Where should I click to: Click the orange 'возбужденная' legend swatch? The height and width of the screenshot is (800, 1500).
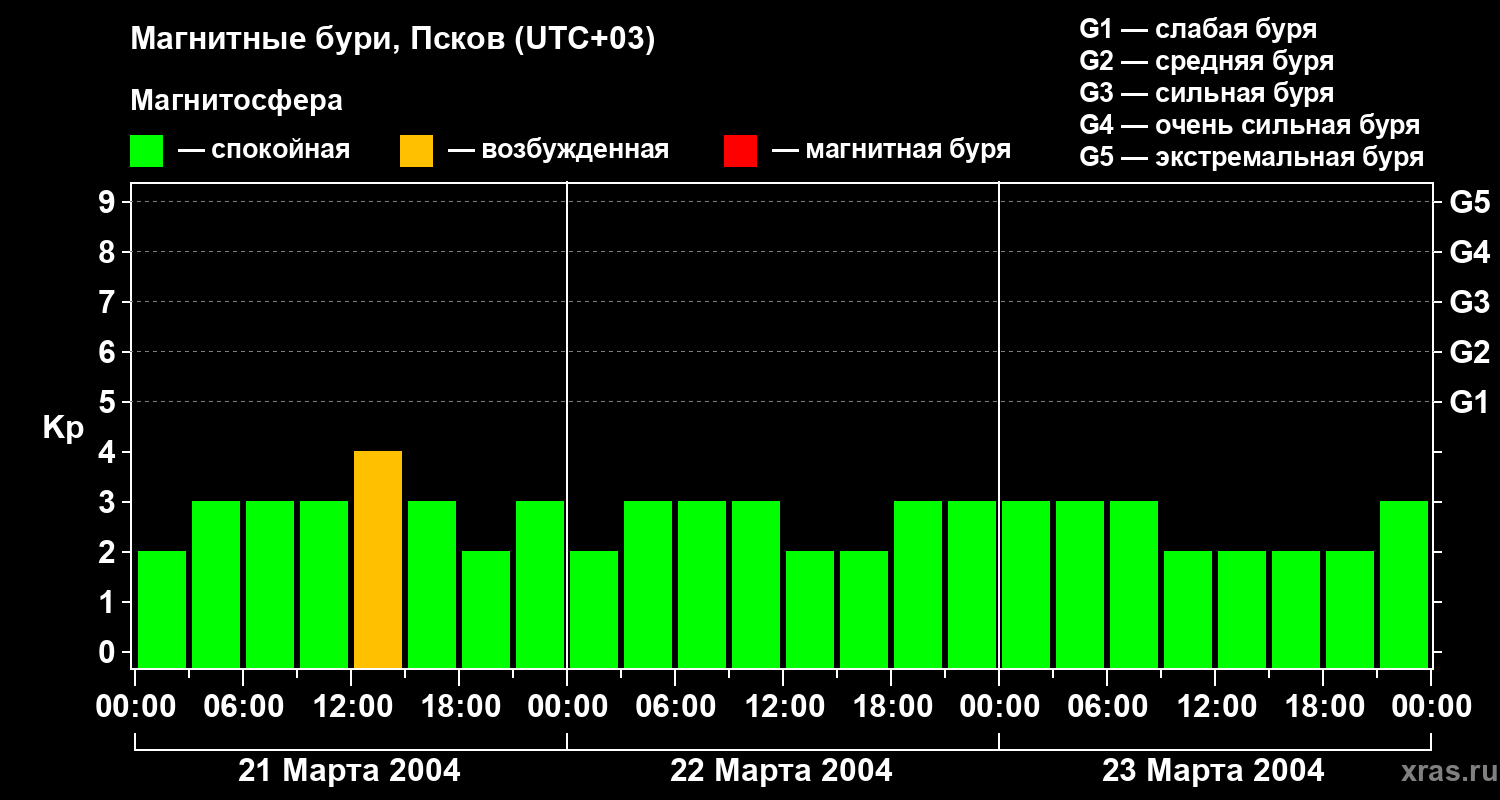tap(416, 151)
